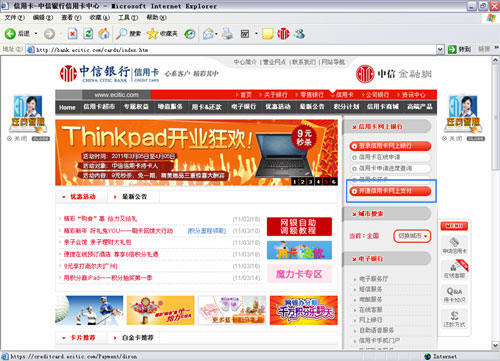Go to the browser Home page icon

104,34
